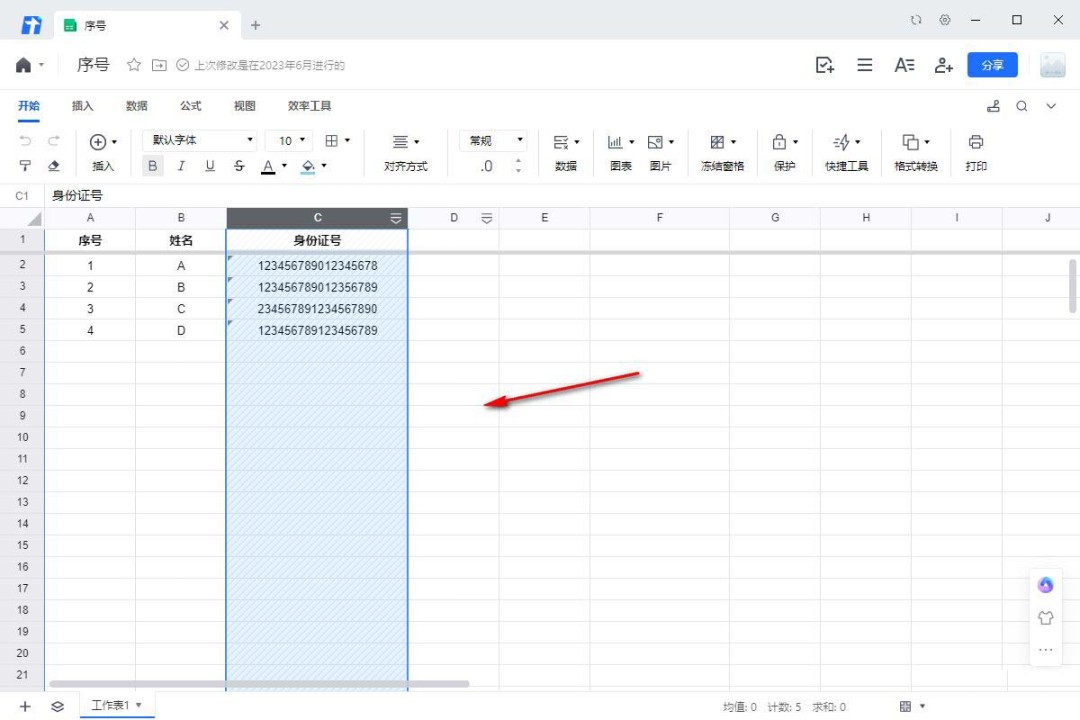The width and height of the screenshot is (1080, 720).
Task: Toggle bold formatting
Action: coord(153,166)
